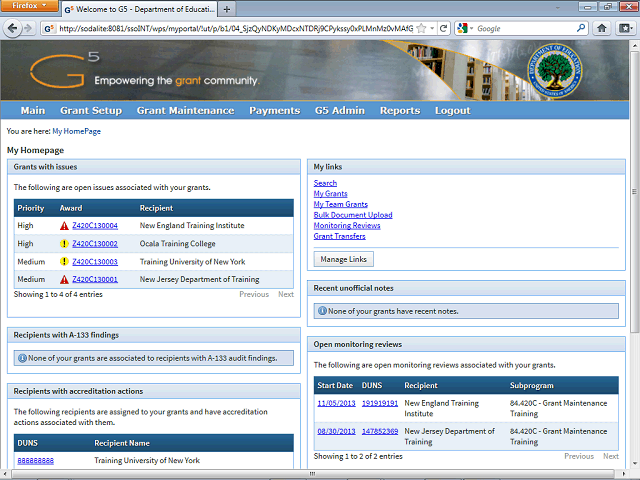Viewport: 640px width, 480px height.
Task: Open award Z420C130004
Action: tap(95, 226)
